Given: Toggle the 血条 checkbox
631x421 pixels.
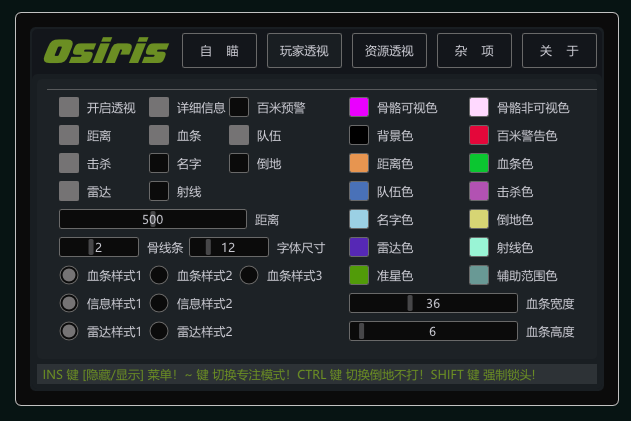Looking at the screenshot, I should 159,135.
